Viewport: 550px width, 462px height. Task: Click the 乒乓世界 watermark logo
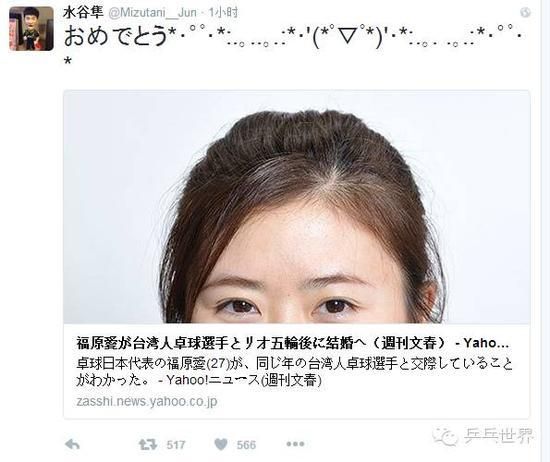click(498, 436)
